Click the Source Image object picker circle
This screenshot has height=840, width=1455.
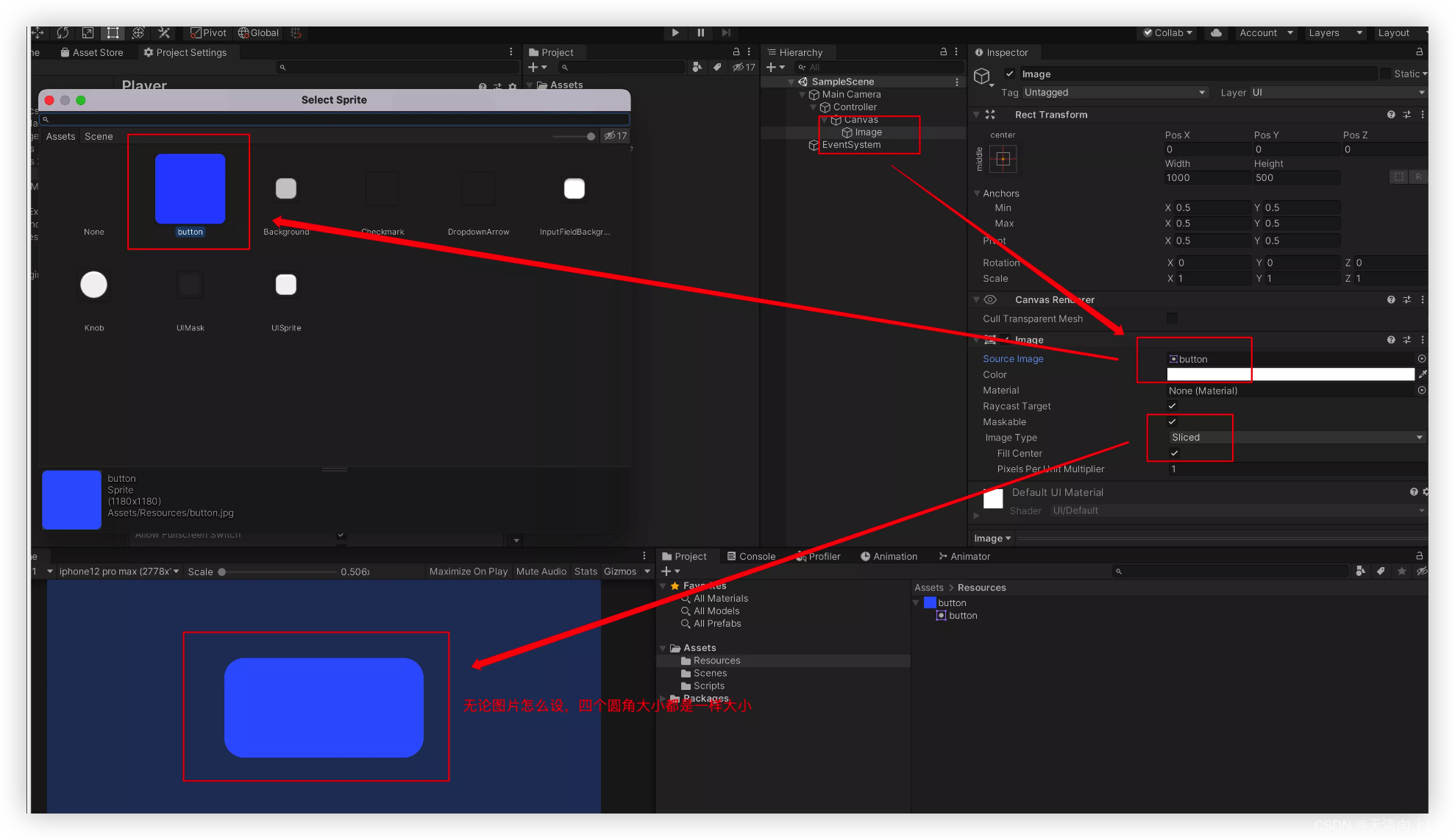pyautogui.click(x=1421, y=359)
